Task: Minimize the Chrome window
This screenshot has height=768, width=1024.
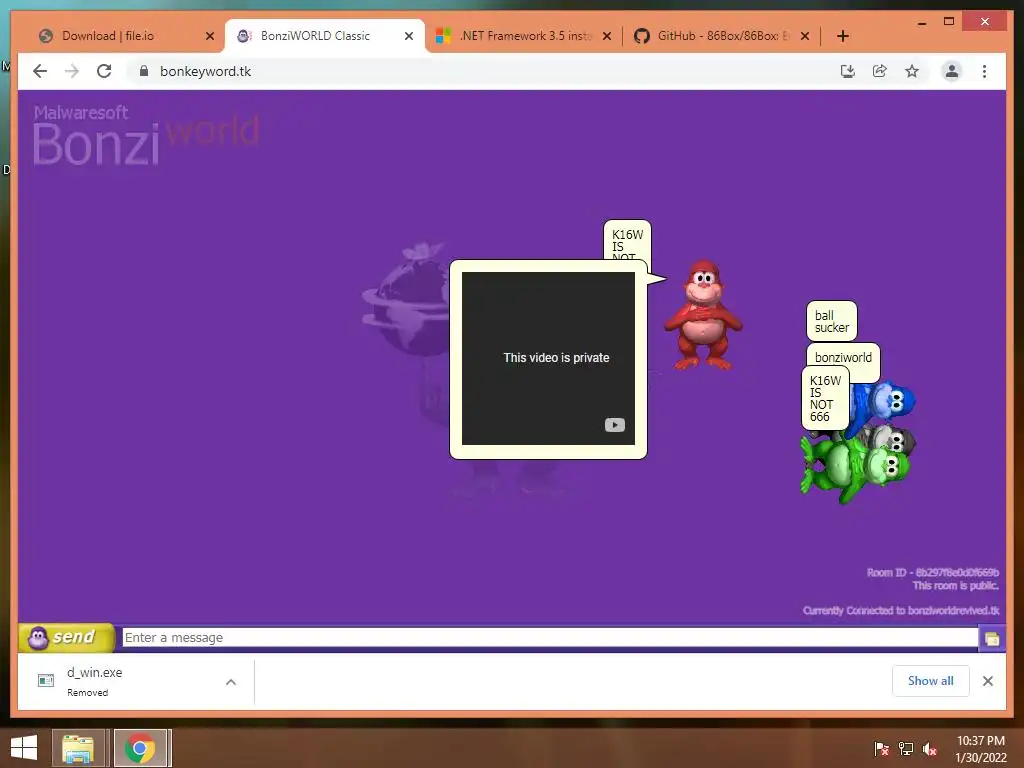Action: point(921,22)
